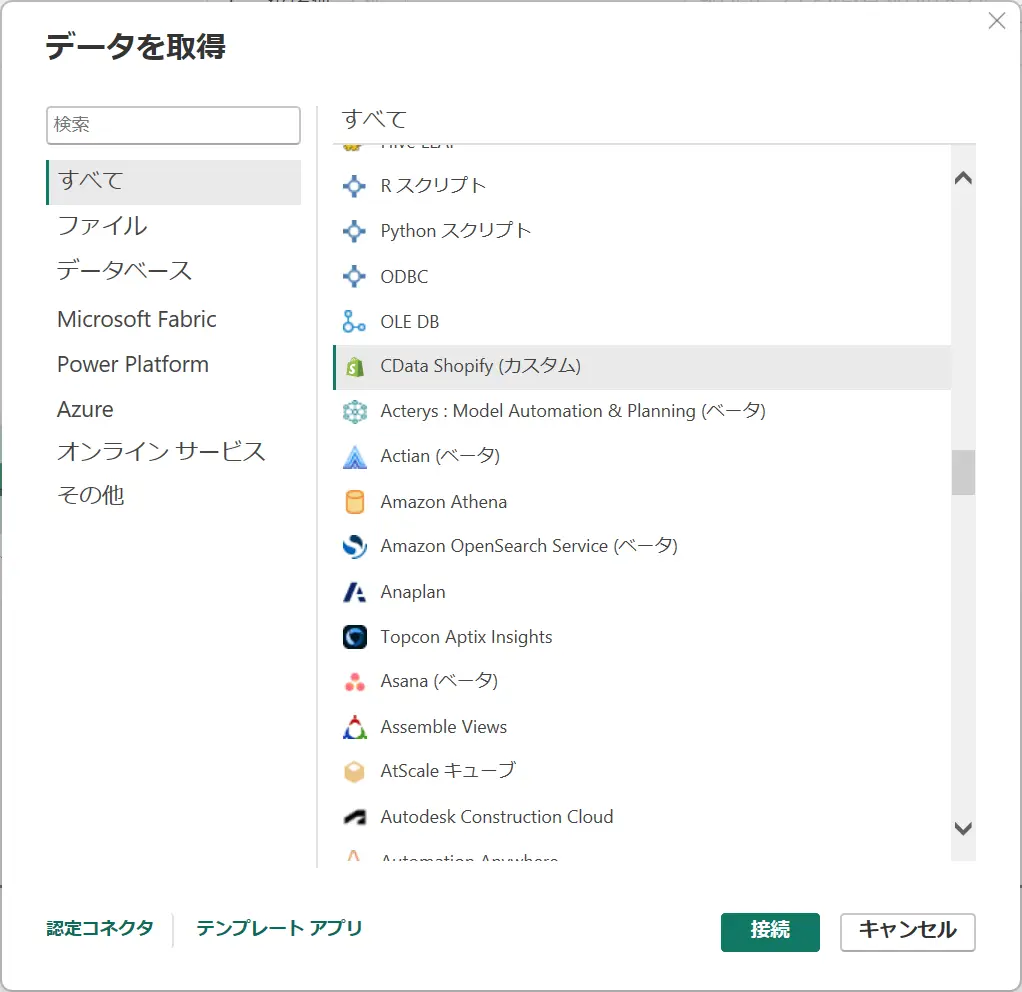Click the connector list scrollbar thumb
This screenshot has height=992, width=1022.
(963, 472)
